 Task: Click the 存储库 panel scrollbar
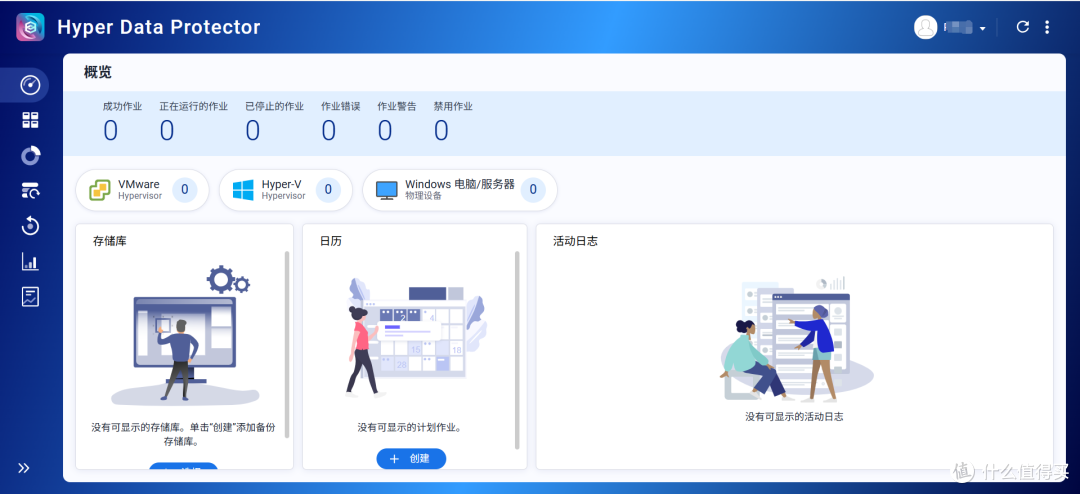(x=287, y=344)
